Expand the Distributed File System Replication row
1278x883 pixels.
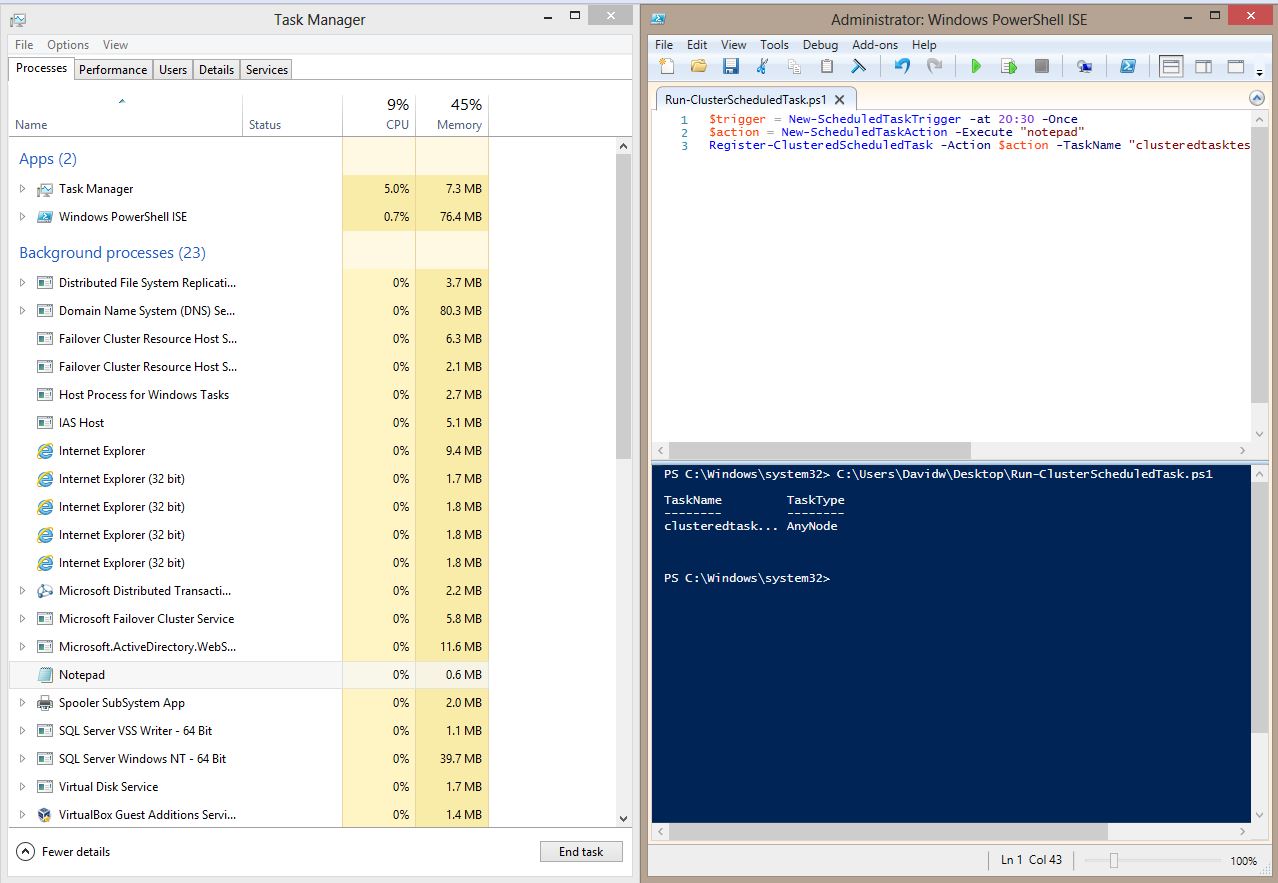tap(23, 283)
